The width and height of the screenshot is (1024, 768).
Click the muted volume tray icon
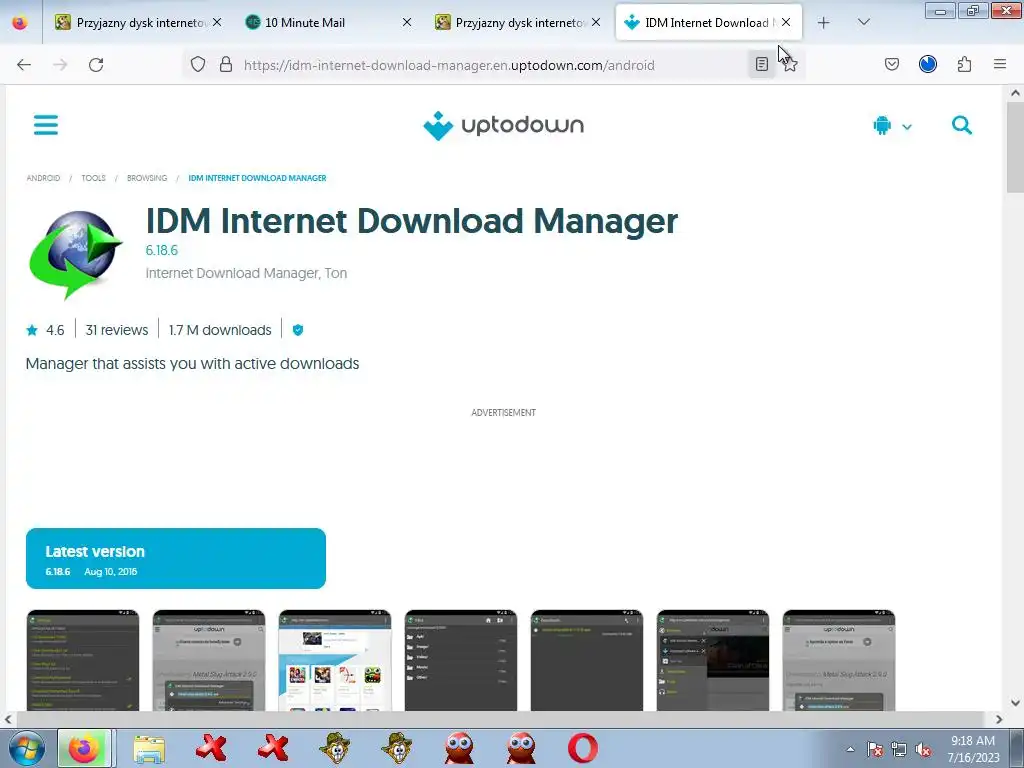(923, 750)
